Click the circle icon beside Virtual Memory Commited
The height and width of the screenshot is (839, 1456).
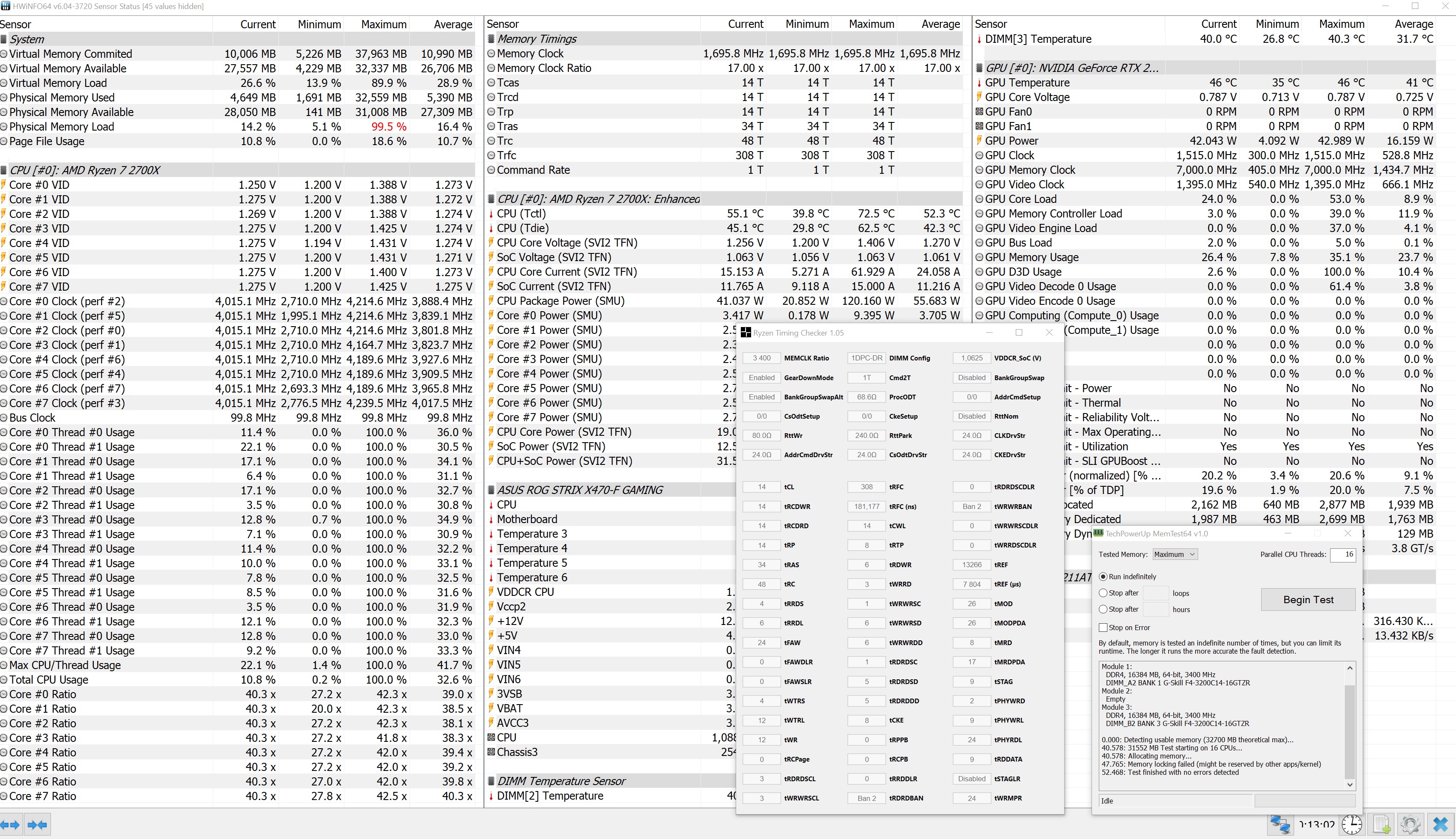3,54
